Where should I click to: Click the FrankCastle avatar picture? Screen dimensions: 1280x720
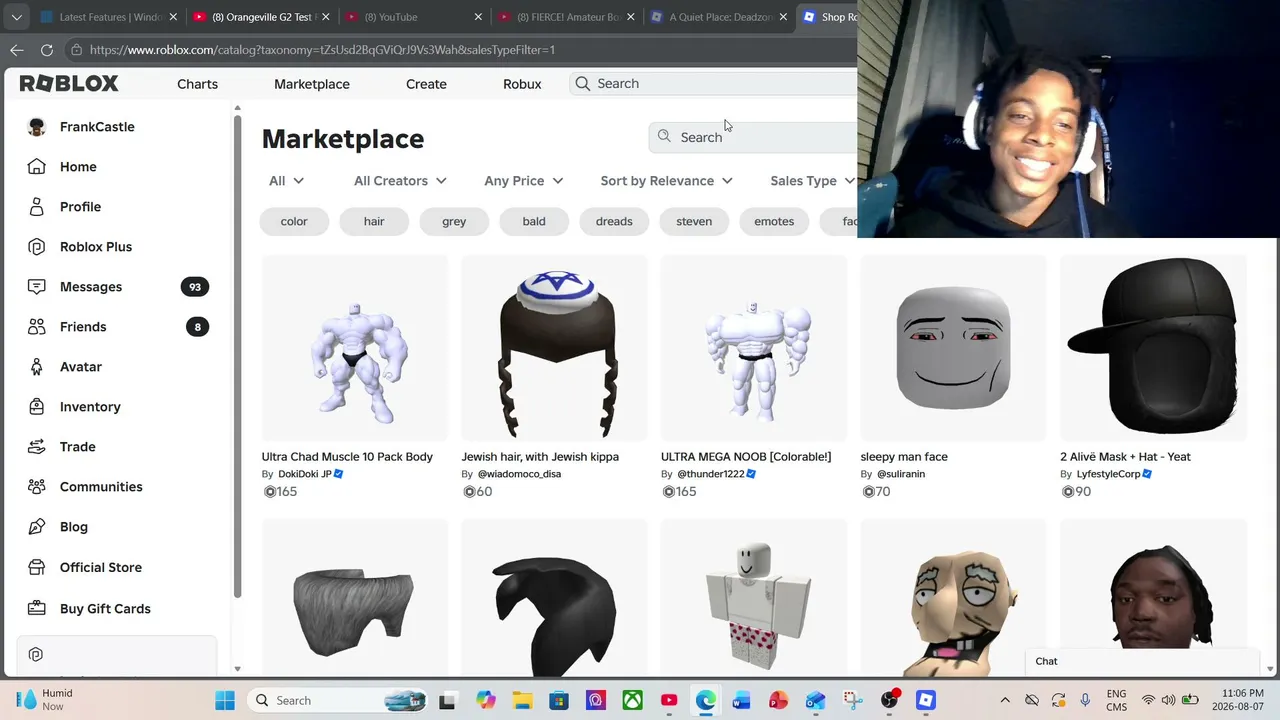[37, 127]
